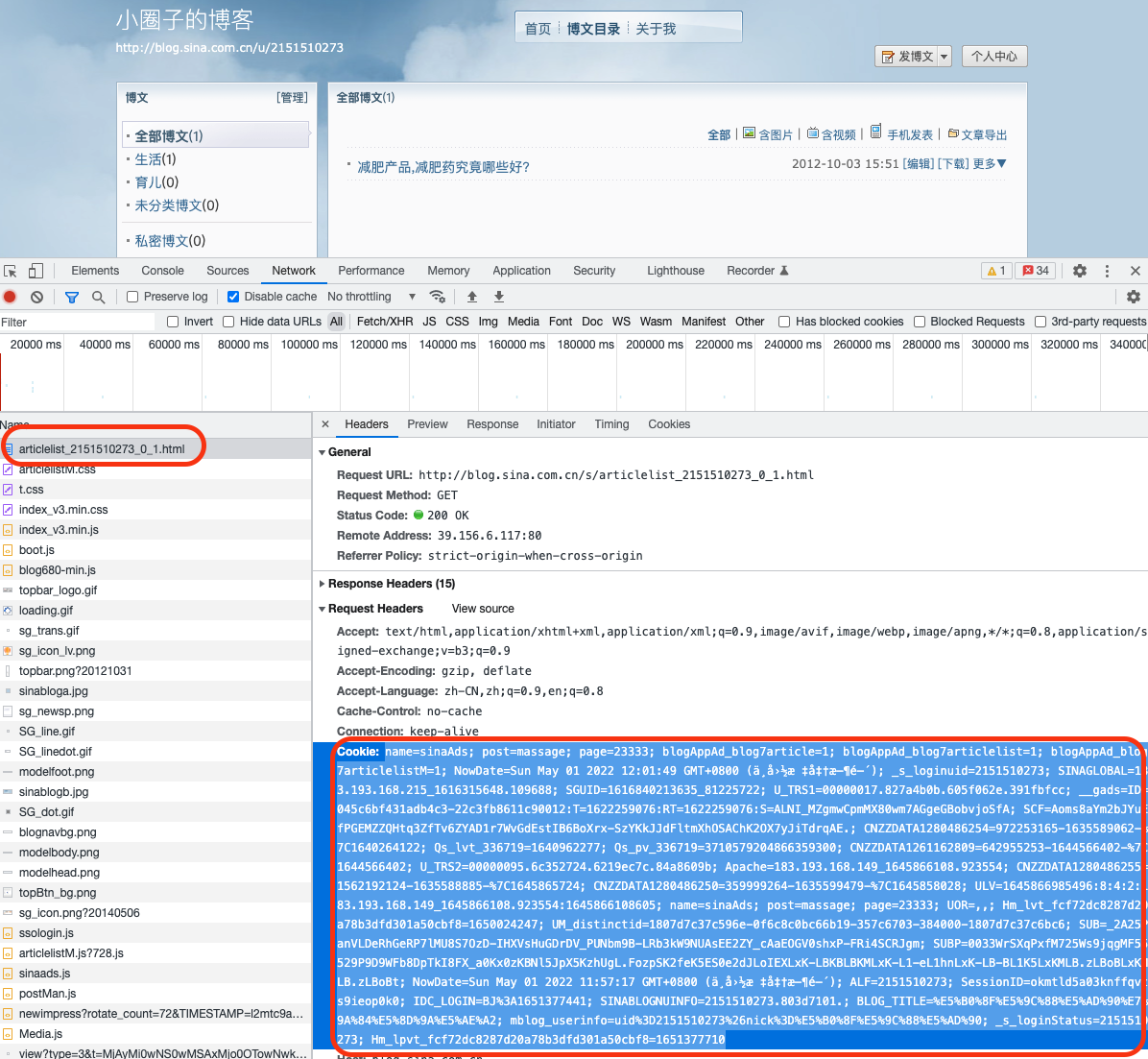This screenshot has width=1148, height=1059.
Task: Open the No throttling dropdown
Action: (371, 297)
